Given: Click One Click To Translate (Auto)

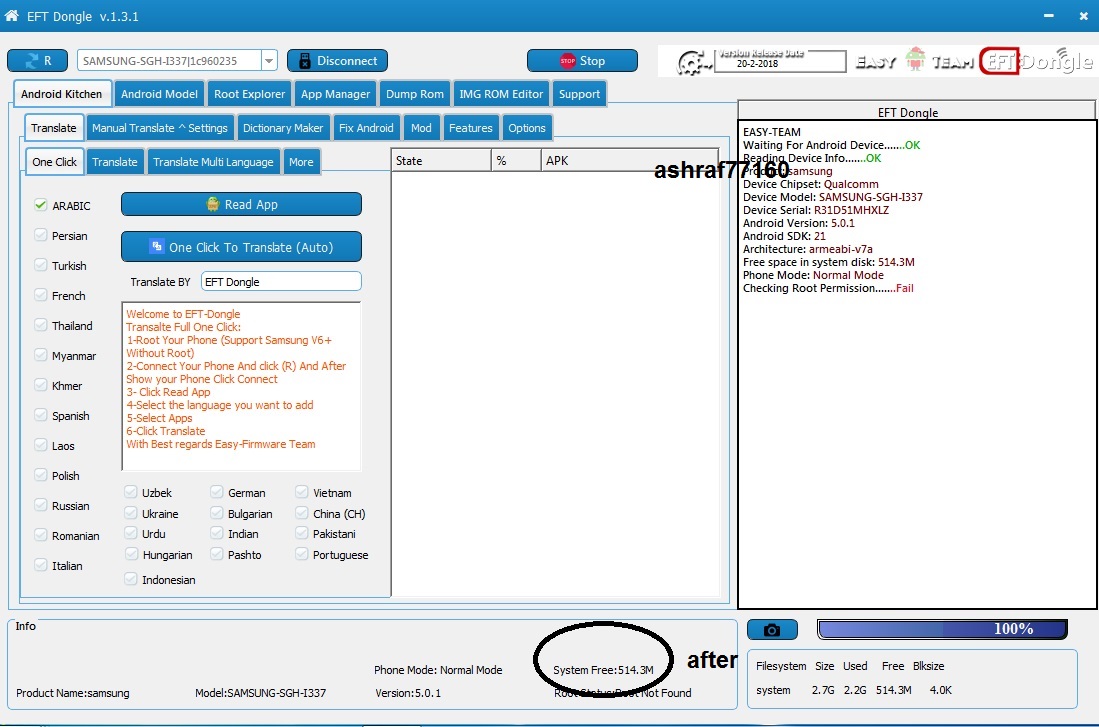Looking at the screenshot, I should pos(241,247).
